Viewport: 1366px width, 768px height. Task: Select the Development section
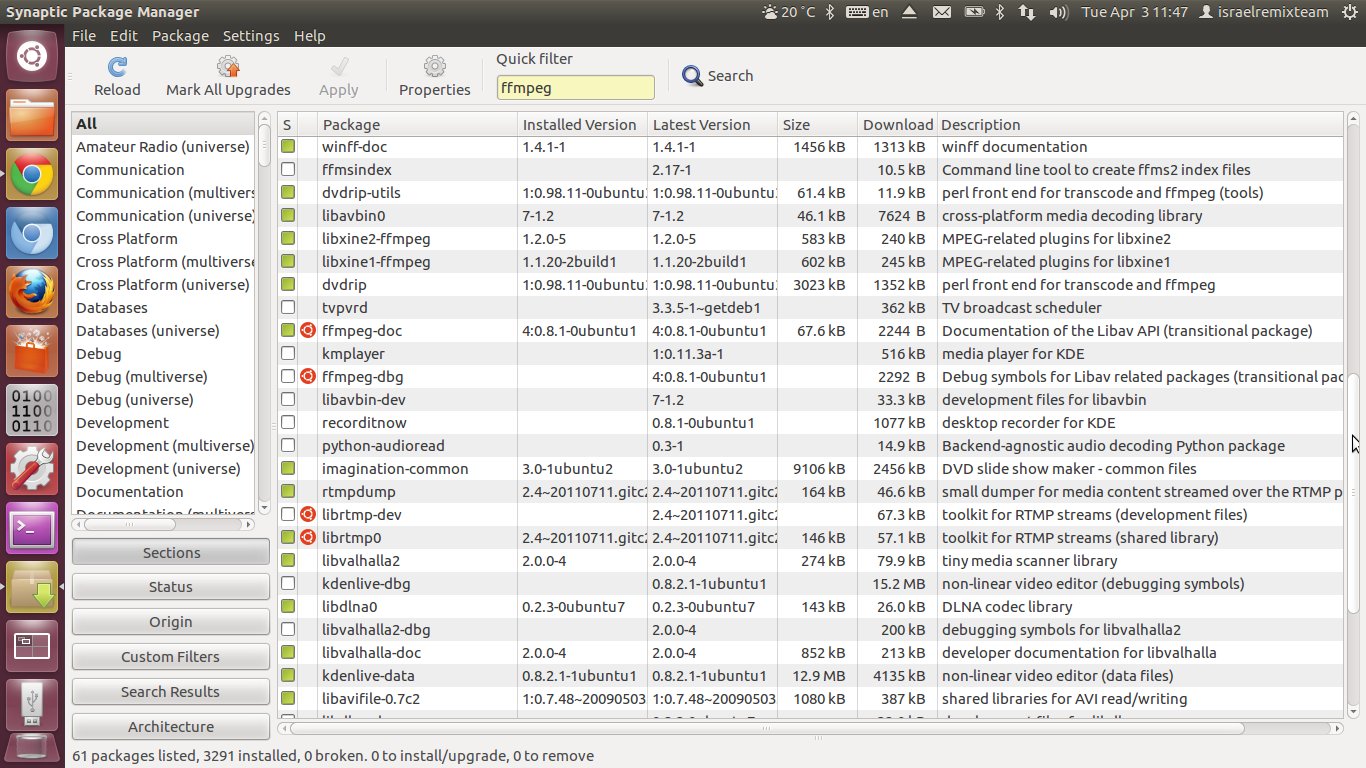163,422
